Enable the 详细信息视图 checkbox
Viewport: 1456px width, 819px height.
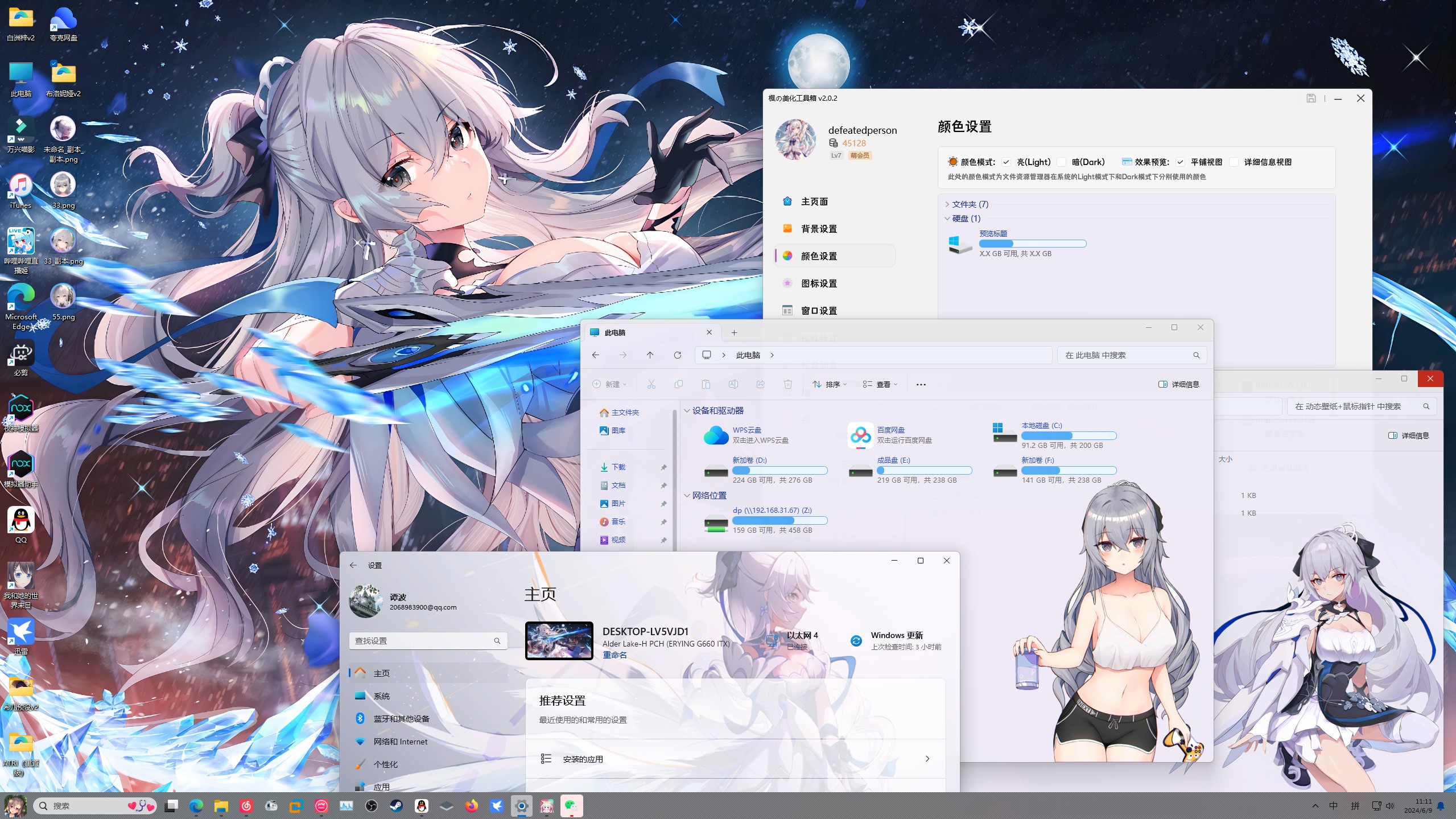click(1234, 162)
